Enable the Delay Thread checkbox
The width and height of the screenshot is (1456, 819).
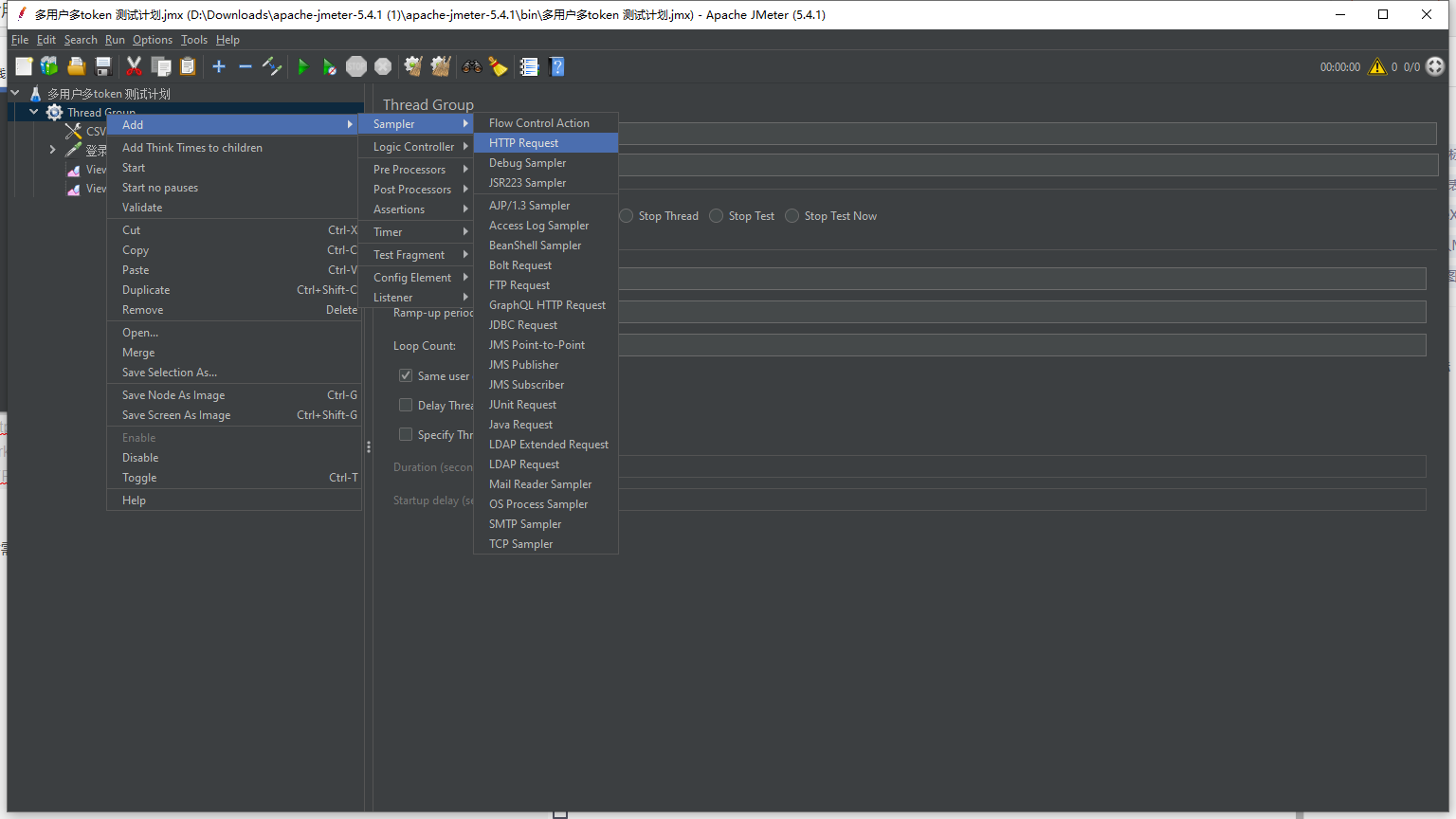point(406,405)
